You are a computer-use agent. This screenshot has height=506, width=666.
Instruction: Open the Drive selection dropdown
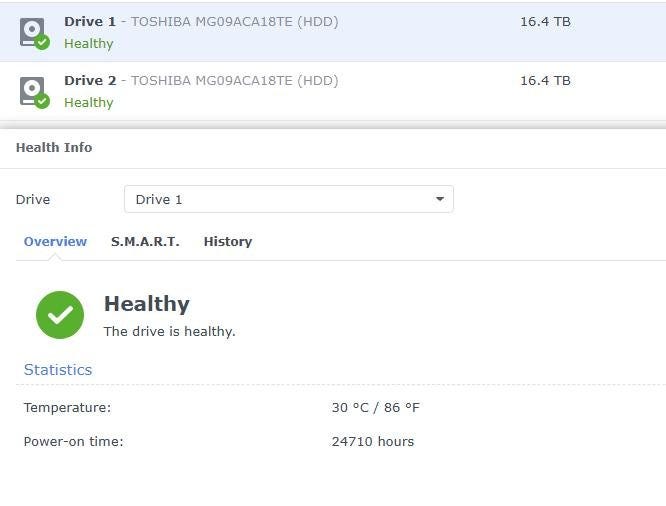pyautogui.click(x=288, y=199)
